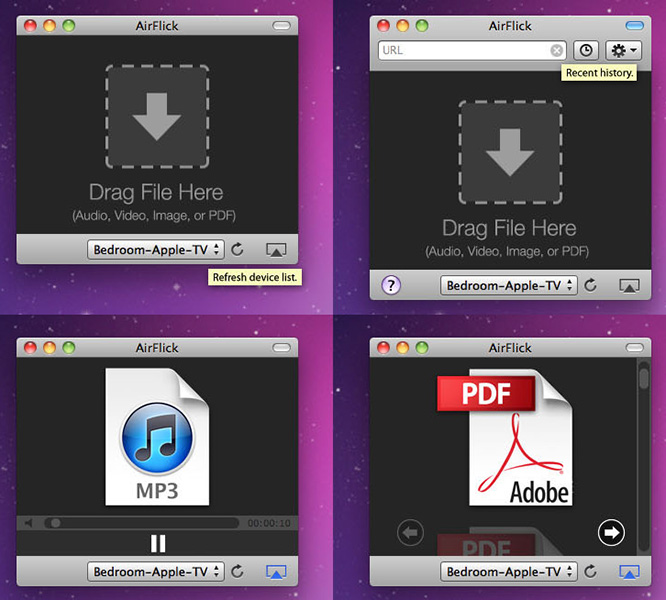Open gear settings menu in top-right window
Viewport: 666px width, 600px height.
click(x=623, y=51)
